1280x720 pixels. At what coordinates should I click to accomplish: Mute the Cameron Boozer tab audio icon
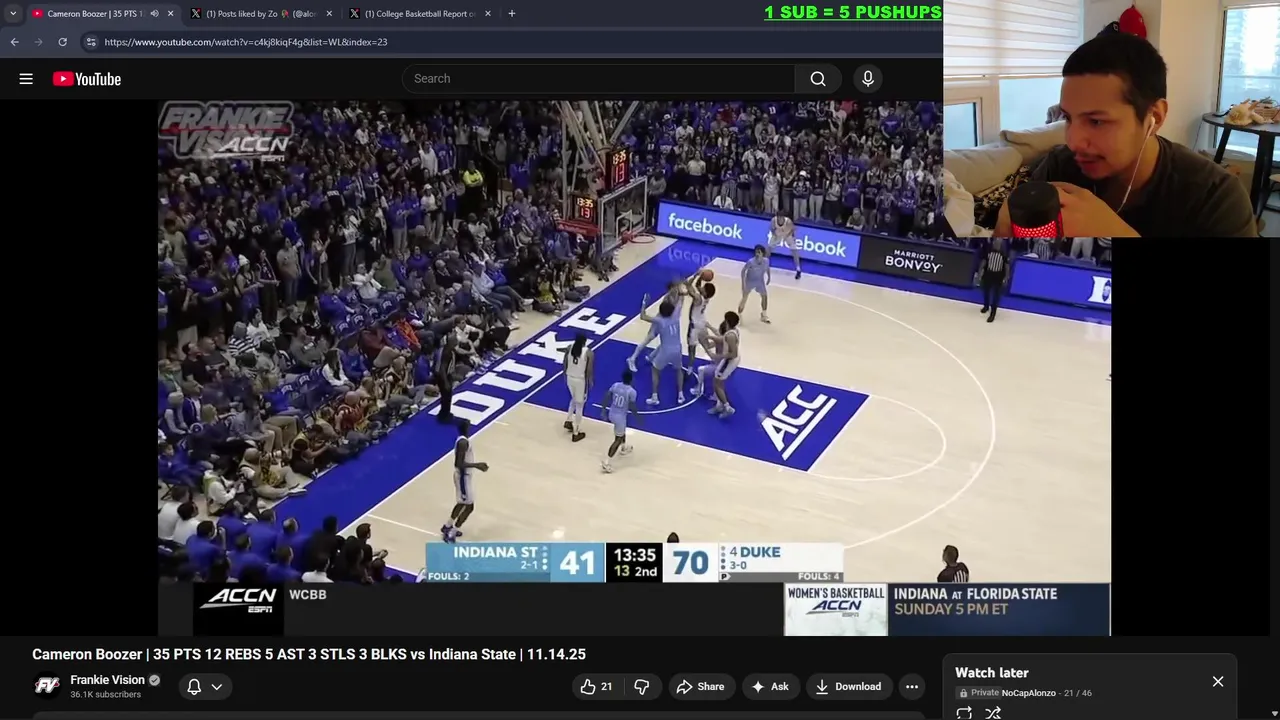(x=154, y=14)
